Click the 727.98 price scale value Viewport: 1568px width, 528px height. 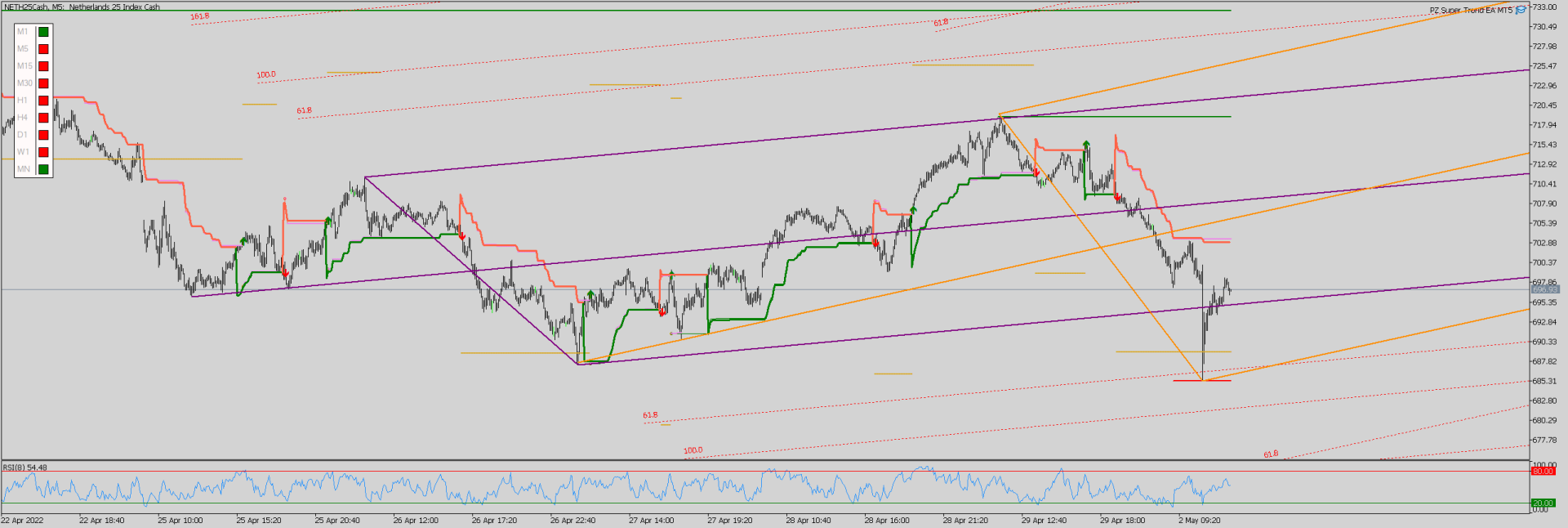click(1544, 47)
